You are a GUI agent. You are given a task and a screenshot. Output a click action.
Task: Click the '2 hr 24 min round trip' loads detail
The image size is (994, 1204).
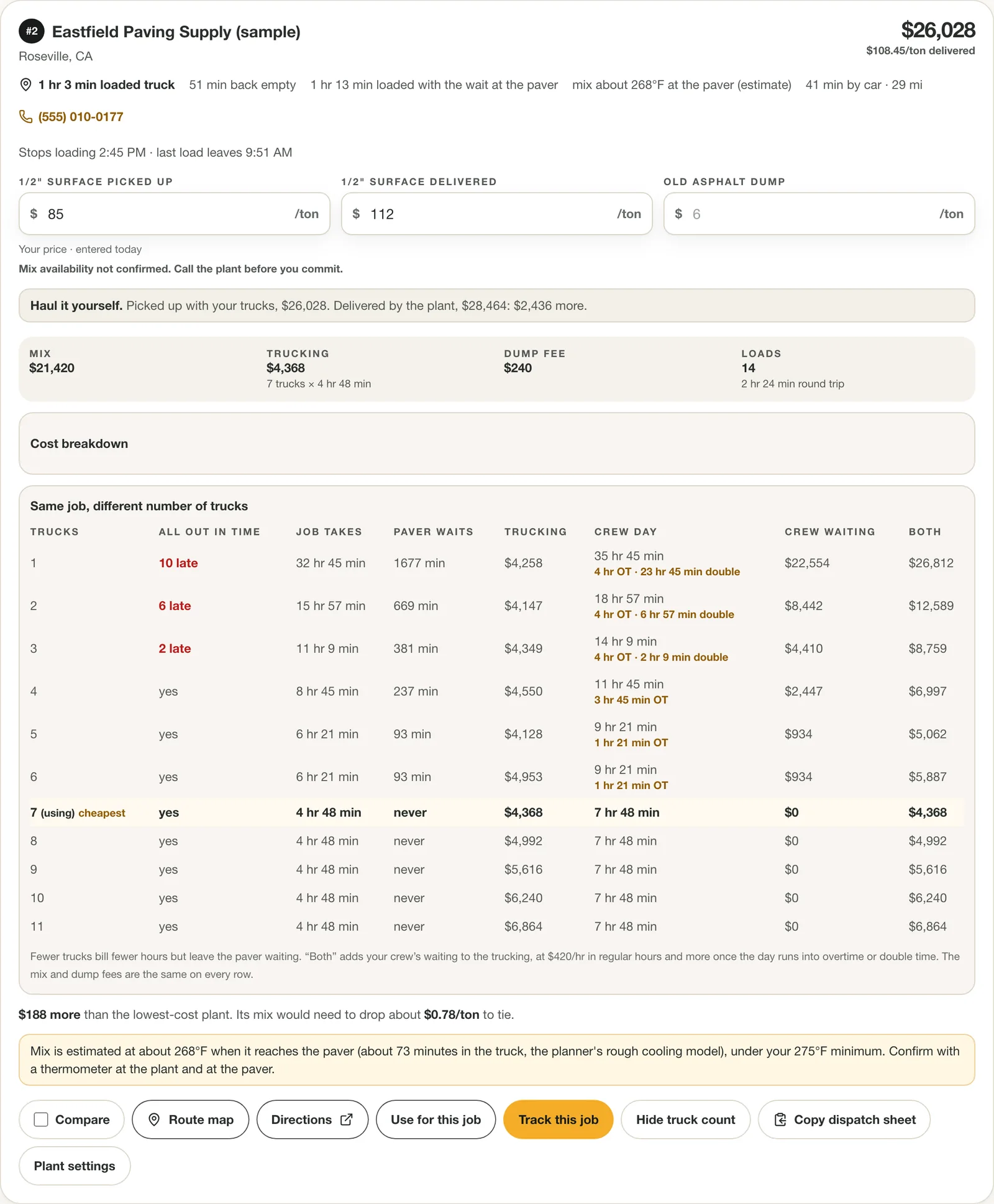point(793,384)
